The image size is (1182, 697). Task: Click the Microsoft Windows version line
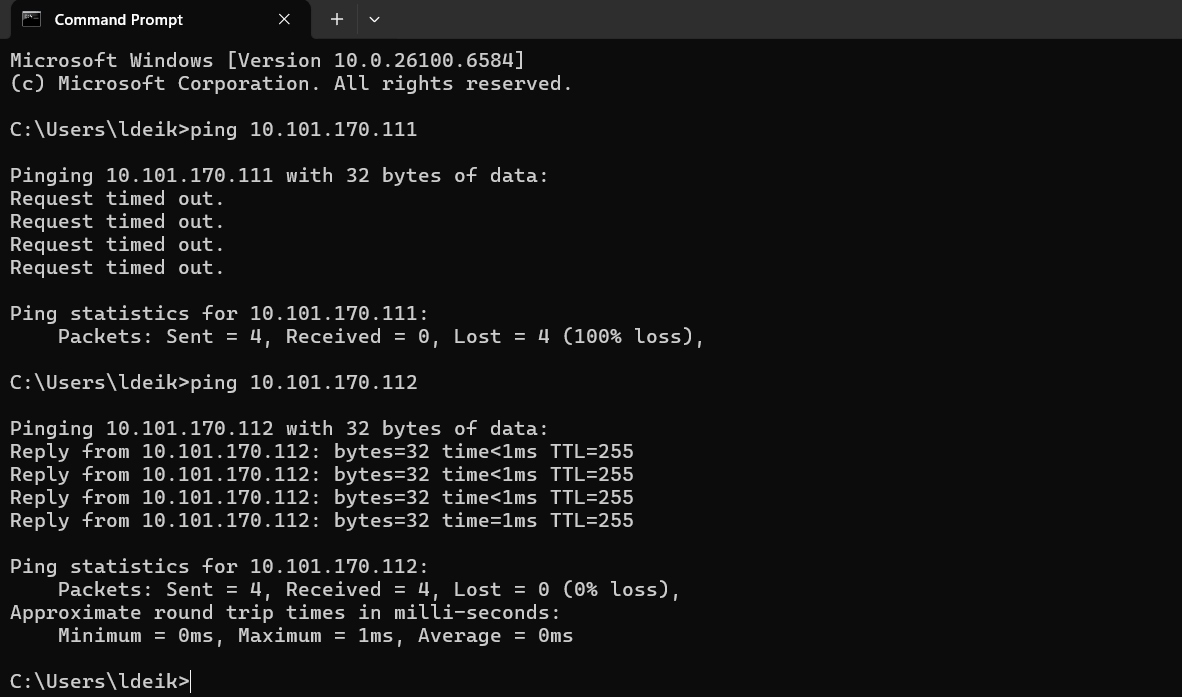pos(267,61)
